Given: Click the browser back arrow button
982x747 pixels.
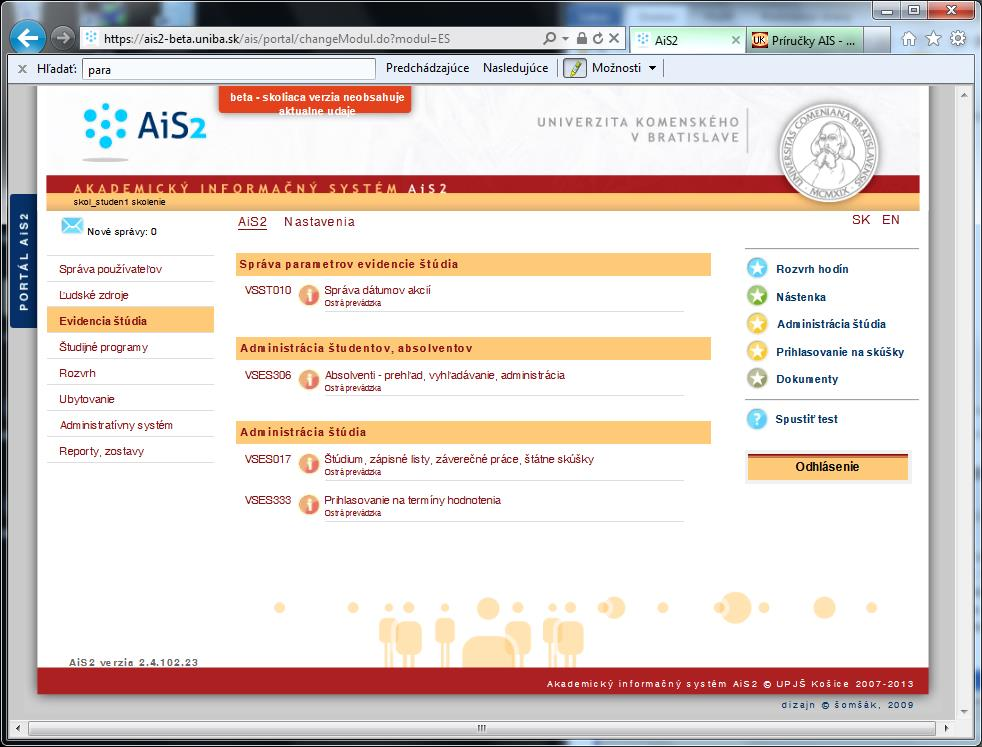Looking at the screenshot, I should 28,38.
